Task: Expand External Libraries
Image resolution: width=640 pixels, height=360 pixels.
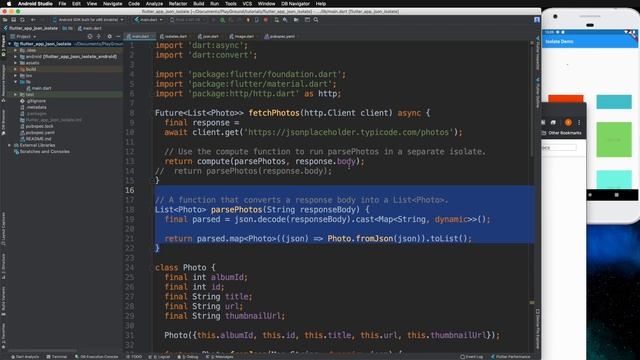Action: [9, 145]
